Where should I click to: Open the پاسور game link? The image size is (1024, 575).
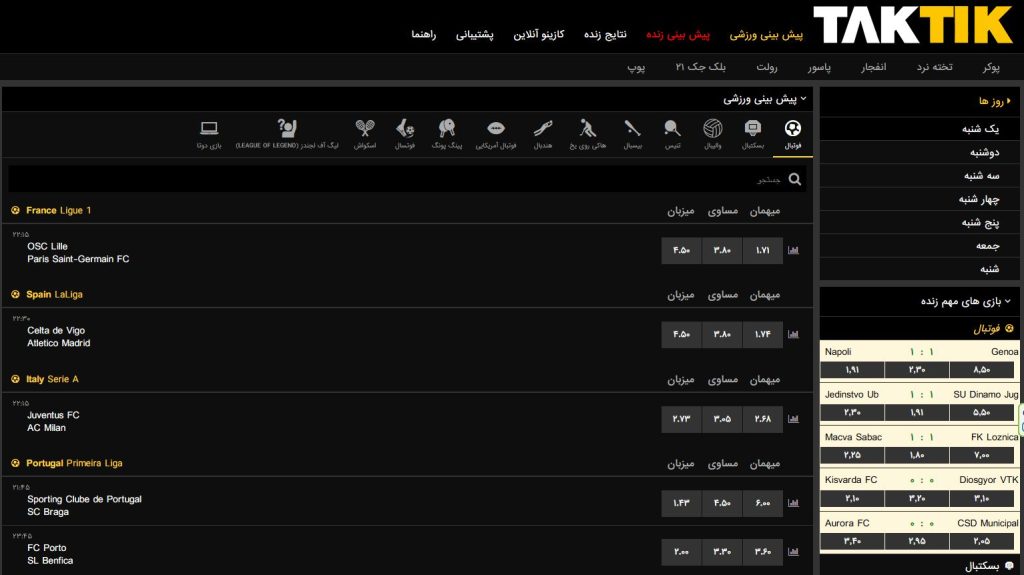(x=819, y=67)
